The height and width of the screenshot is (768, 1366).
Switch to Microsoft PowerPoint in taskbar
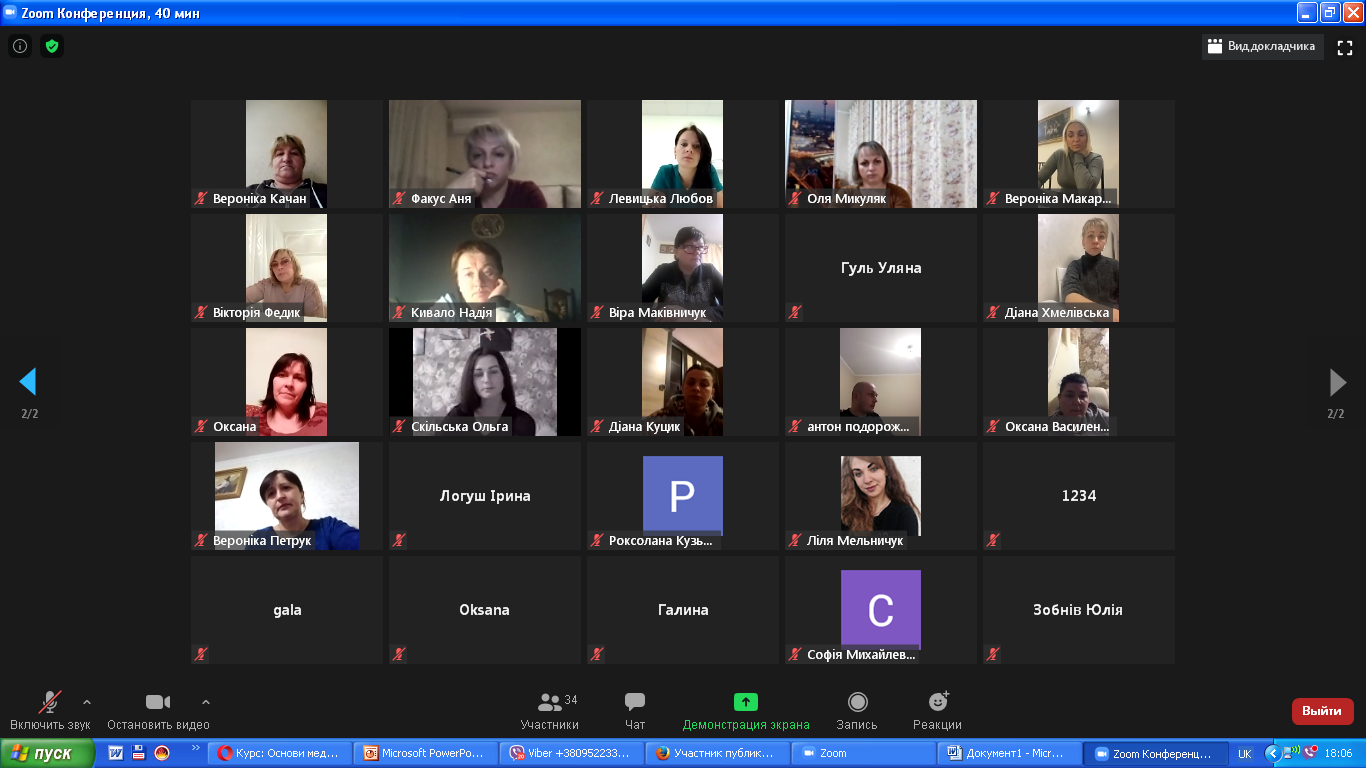coord(427,753)
